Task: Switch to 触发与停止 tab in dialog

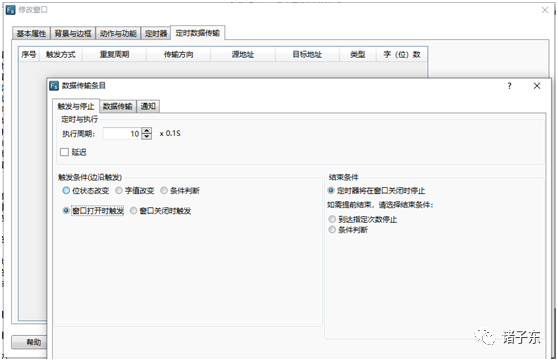Action: (76, 106)
